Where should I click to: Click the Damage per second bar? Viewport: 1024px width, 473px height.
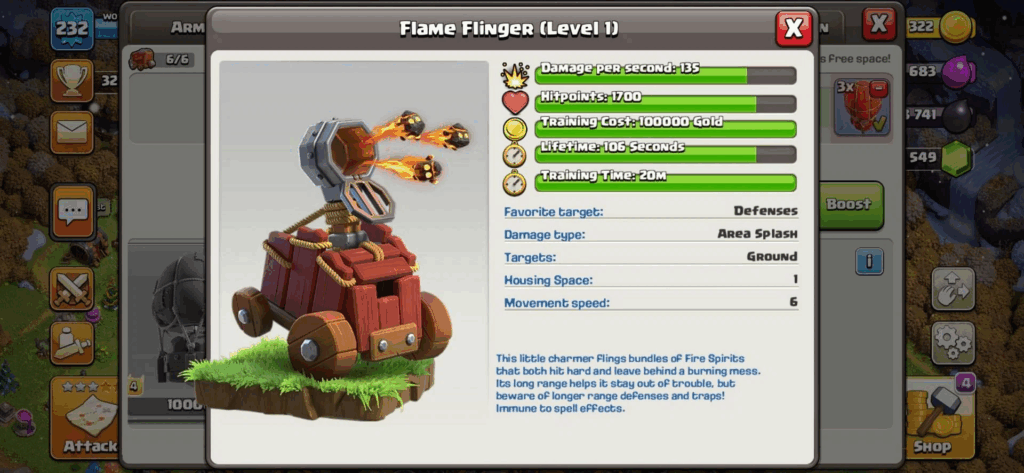pos(665,75)
